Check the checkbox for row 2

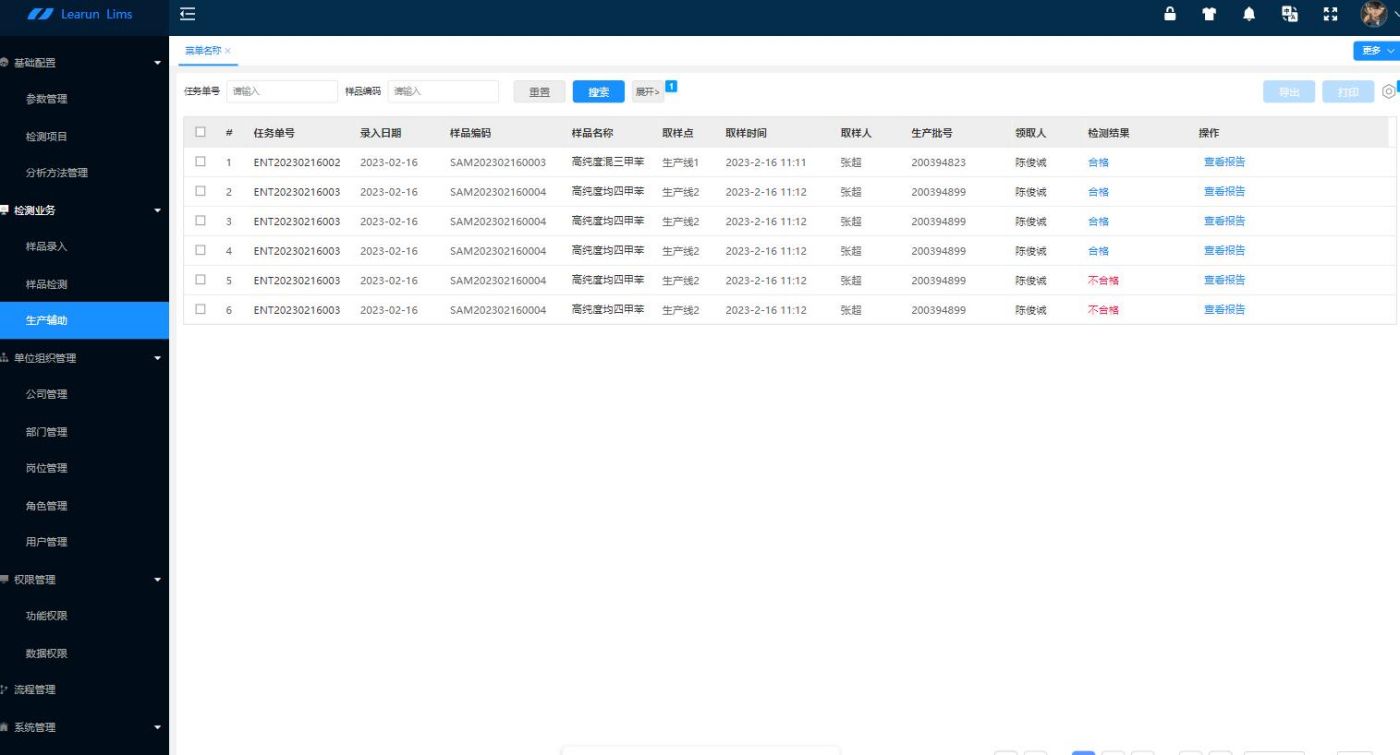pyautogui.click(x=201, y=191)
